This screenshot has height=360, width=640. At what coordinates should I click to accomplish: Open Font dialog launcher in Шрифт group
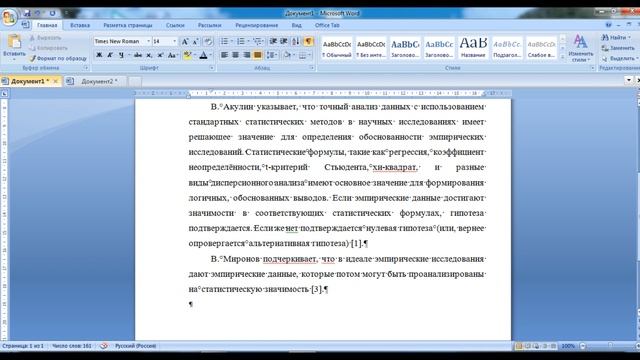(211, 68)
